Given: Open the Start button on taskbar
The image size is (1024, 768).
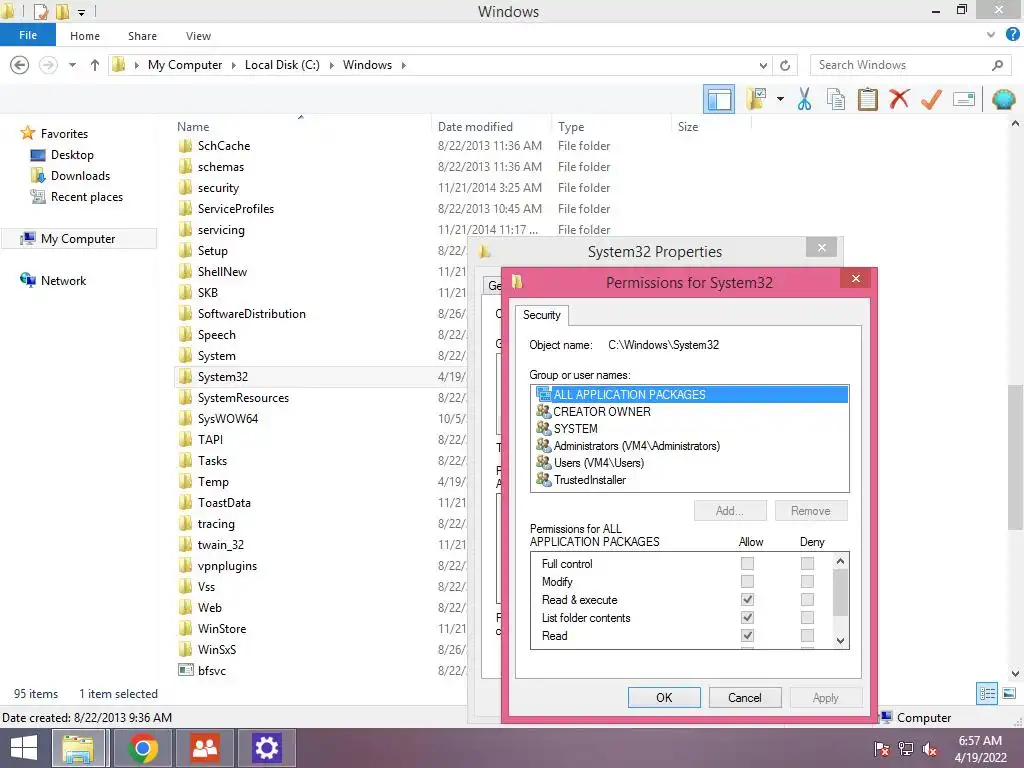Looking at the screenshot, I should [x=24, y=748].
